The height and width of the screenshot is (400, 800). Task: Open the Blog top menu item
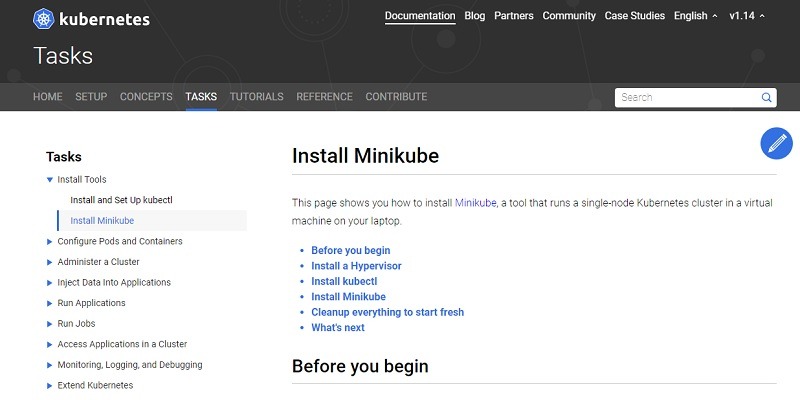tap(474, 16)
